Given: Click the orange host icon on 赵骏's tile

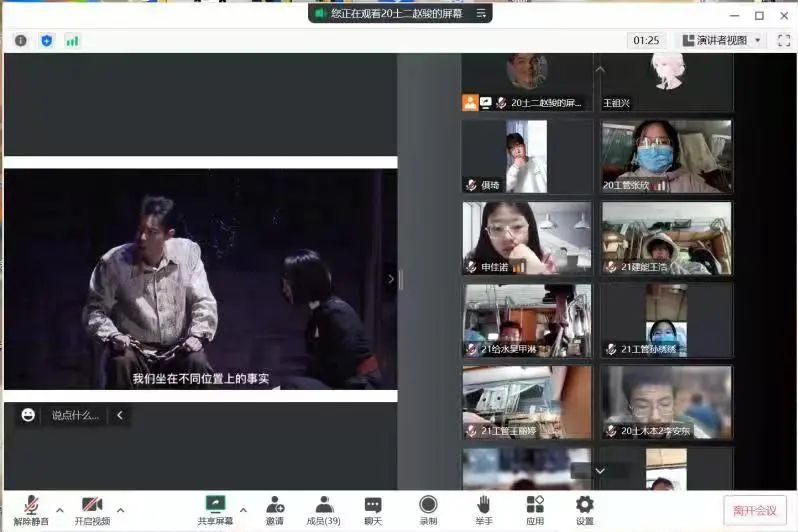Looking at the screenshot, I should tap(470, 102).
